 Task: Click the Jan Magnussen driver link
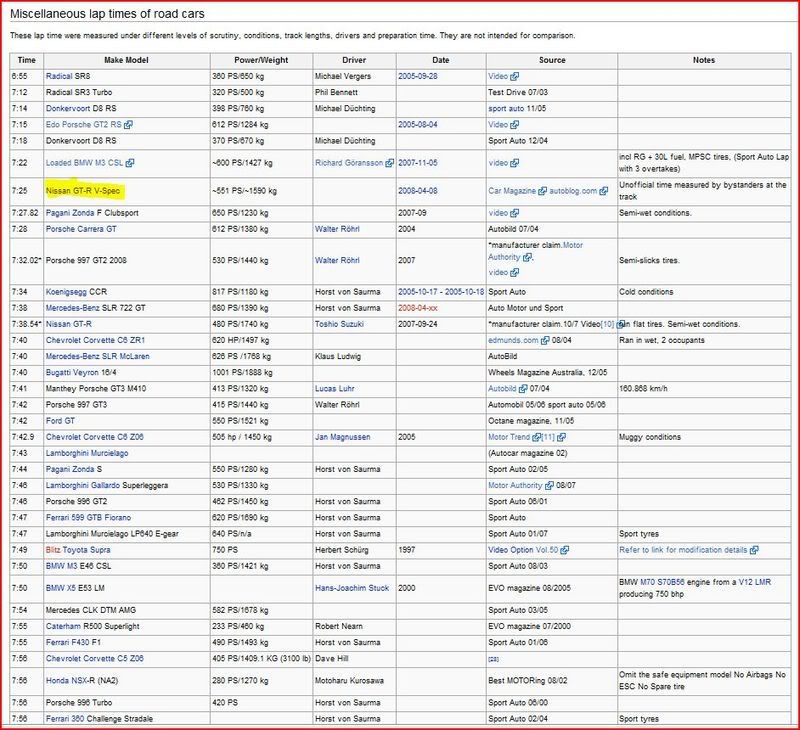click(x=342, y=437)
